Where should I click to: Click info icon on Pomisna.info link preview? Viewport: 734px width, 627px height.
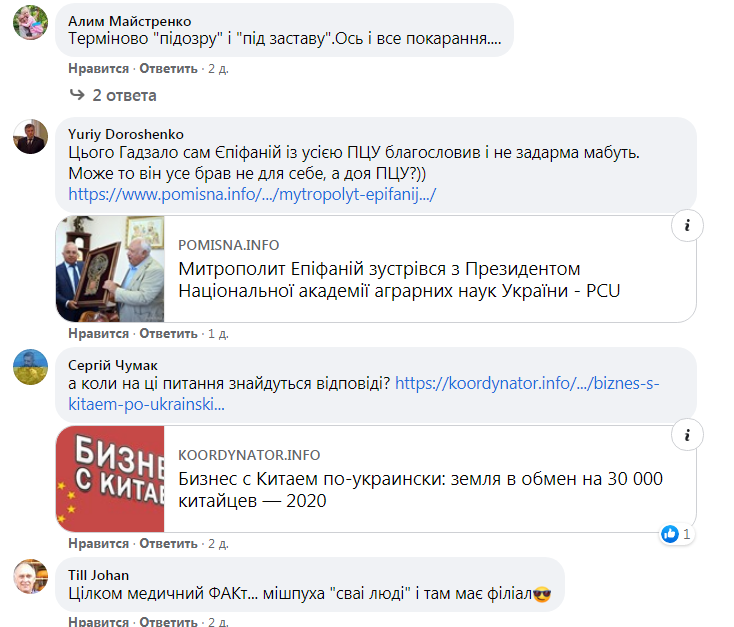point(687,227)
